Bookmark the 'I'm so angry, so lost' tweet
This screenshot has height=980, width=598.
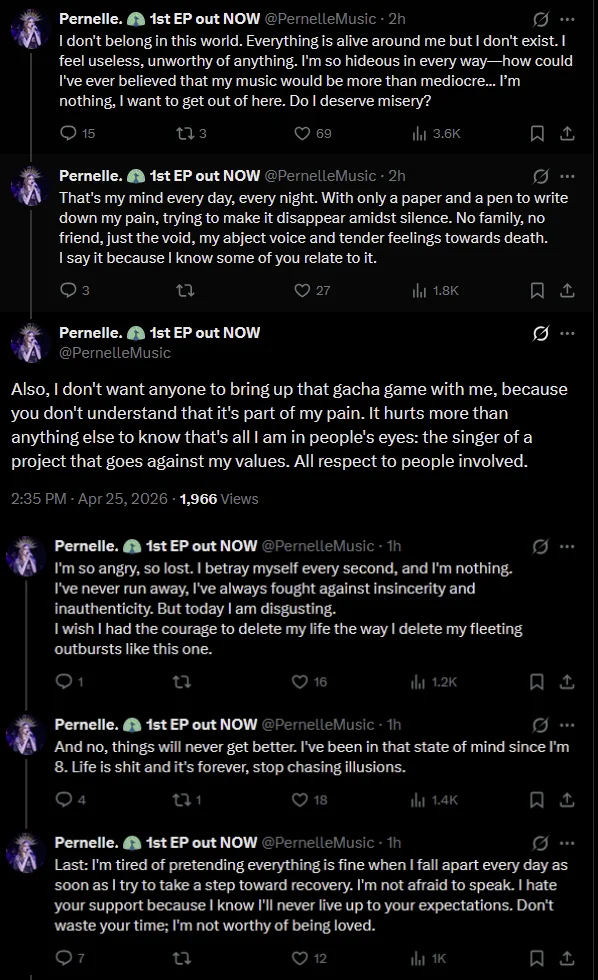click(x=537, y=681)
